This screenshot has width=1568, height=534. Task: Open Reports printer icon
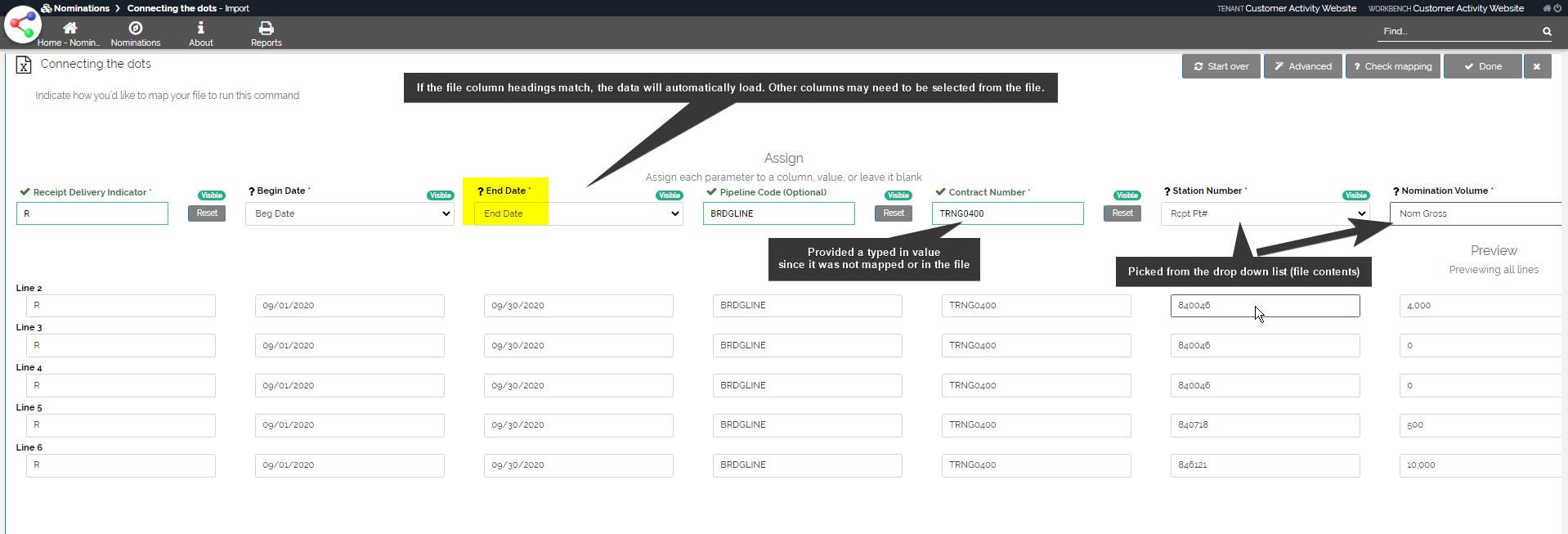point(266,29)
